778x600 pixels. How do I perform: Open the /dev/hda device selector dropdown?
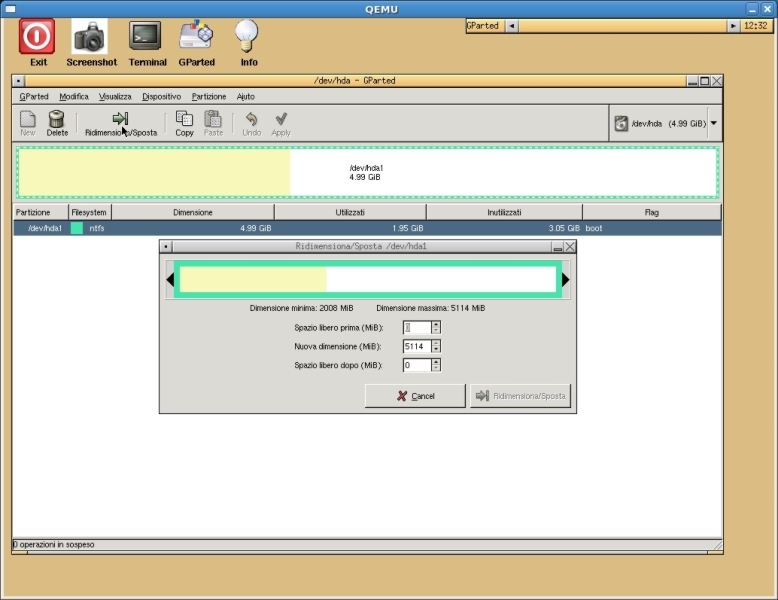tap(714, 123)
